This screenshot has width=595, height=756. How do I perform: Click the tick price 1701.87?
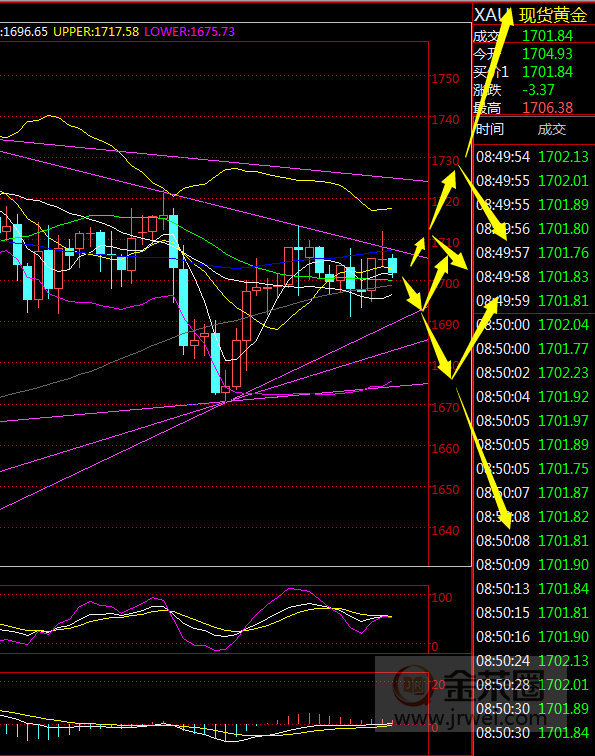pyautogui.click(x=563, y=493)
